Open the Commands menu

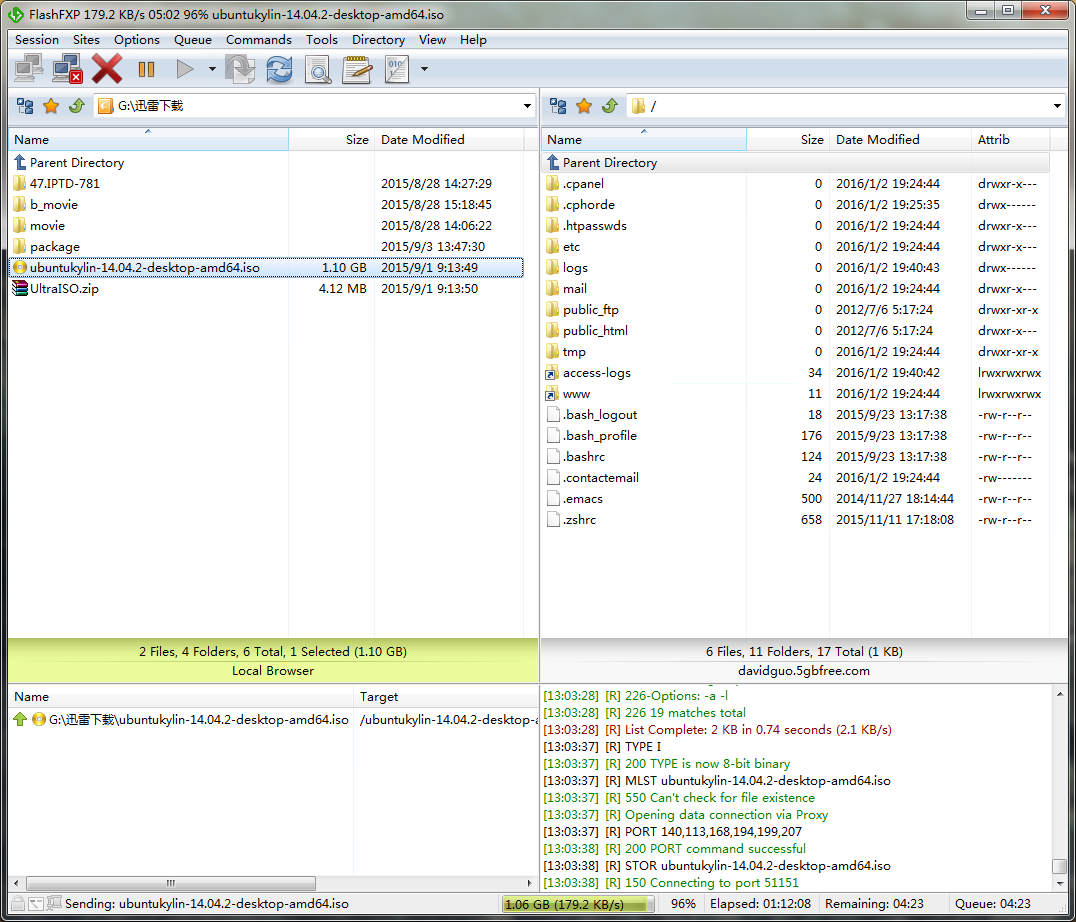pos(259,40)
